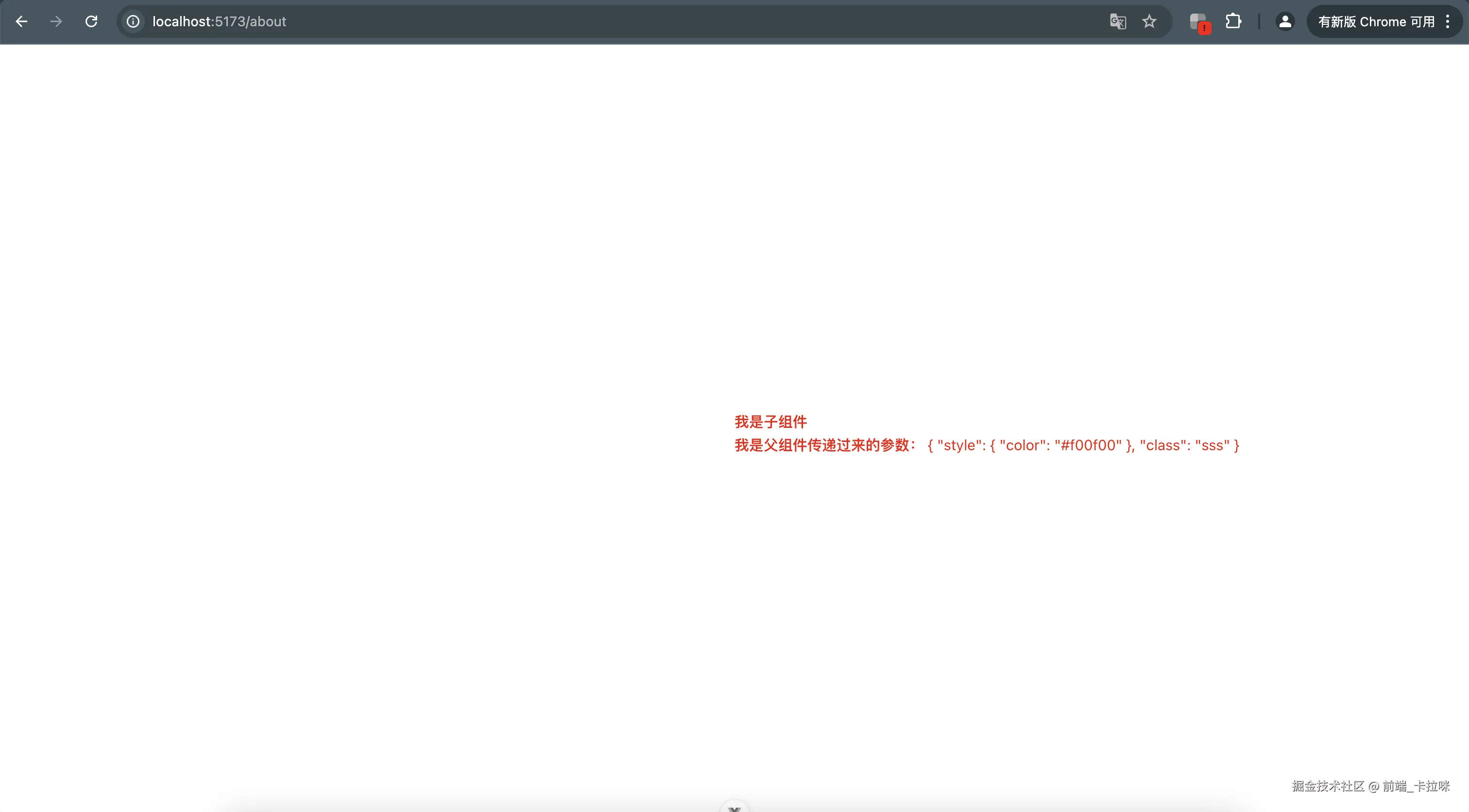This screenshot has width=1469, height=812.
Task: Toggle the Vue DevTools panel button
Action: tap(734, 807)
